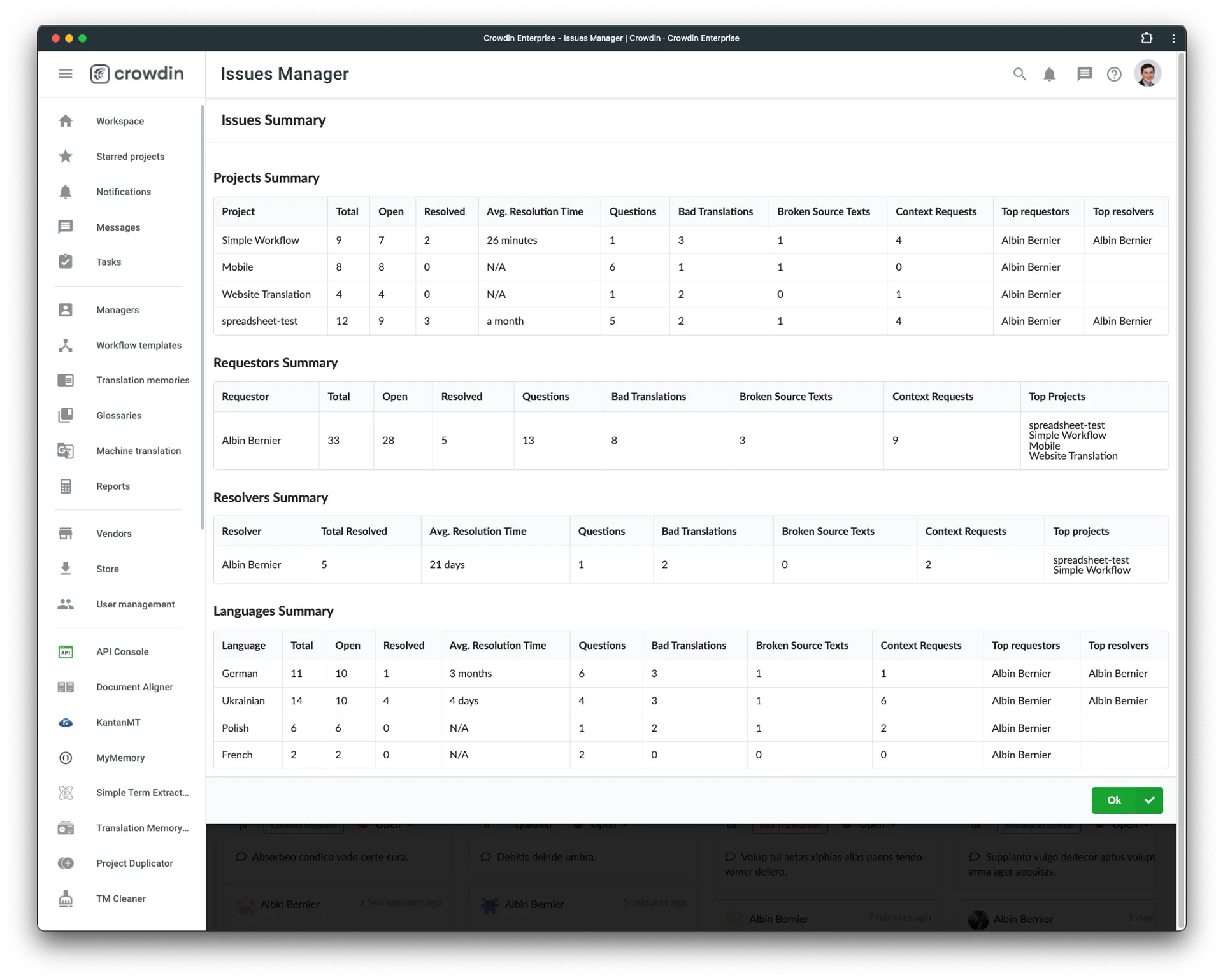Image resolution: width=1223 pixels, height=980 pixels.
Task: Click the search icon in toolbar
Action: pos(1019,73)
